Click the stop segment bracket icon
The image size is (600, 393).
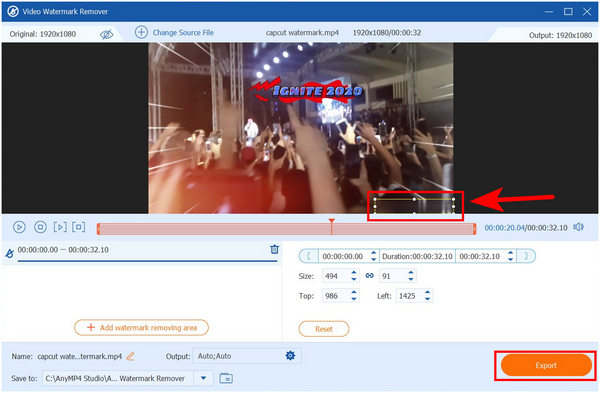pos(79,227)
